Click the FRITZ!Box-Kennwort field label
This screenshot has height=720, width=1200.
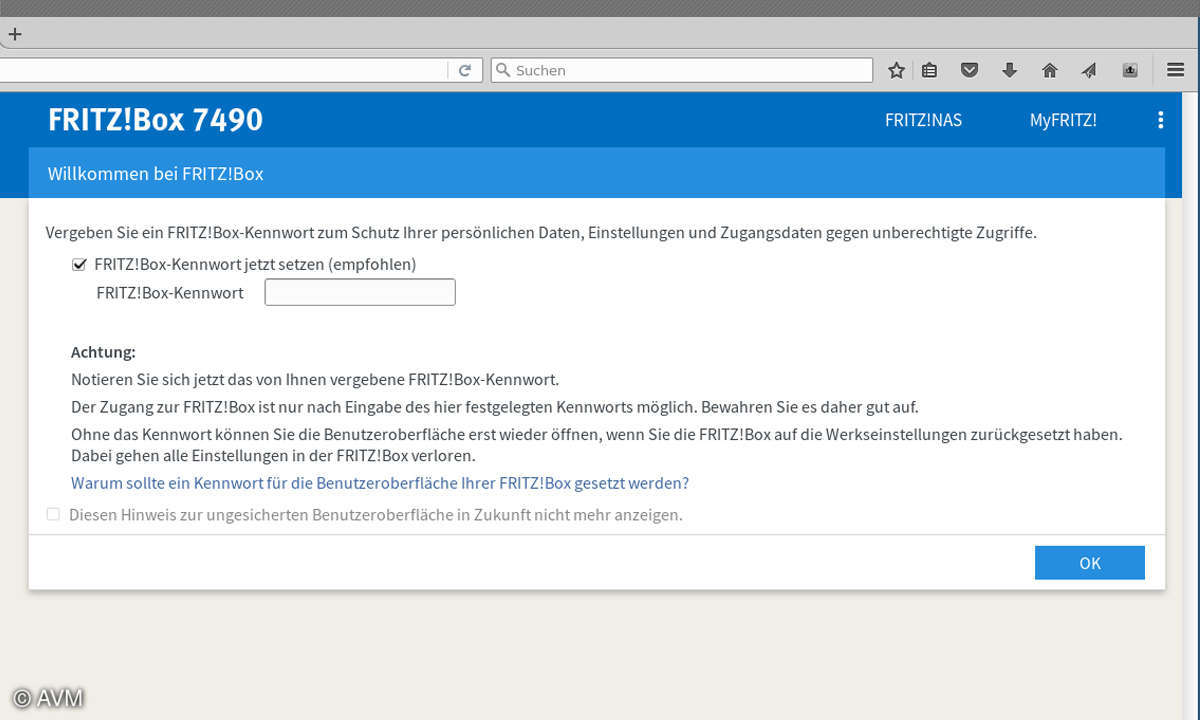170,293
